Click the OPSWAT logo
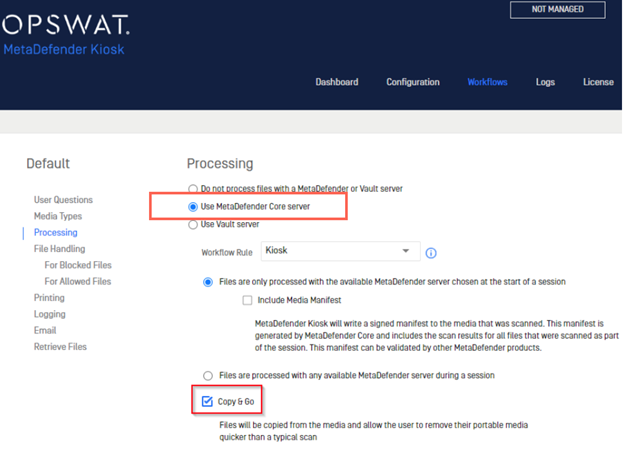624x449 pixels. click(x=66, y=25)
